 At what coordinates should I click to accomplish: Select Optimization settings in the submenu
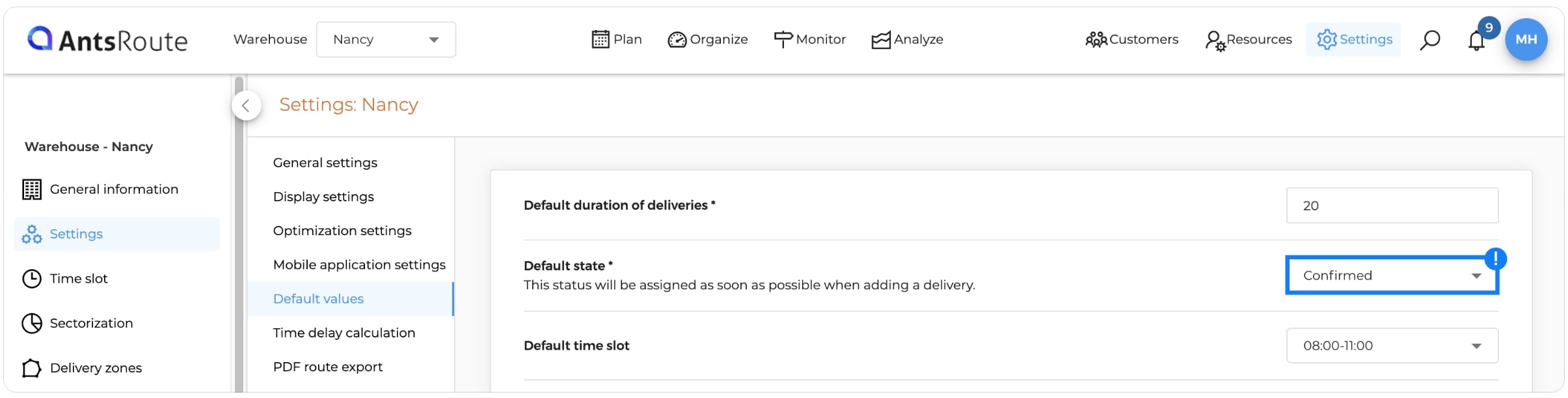[342, 231]
